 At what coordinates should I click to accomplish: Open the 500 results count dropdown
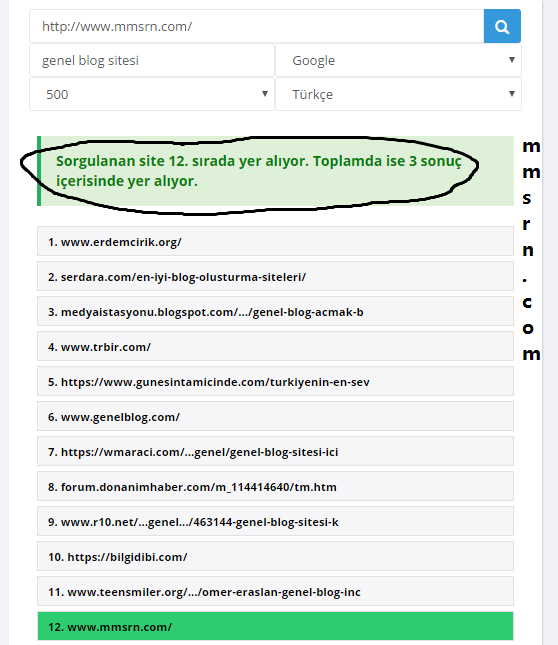coord(152,94)
